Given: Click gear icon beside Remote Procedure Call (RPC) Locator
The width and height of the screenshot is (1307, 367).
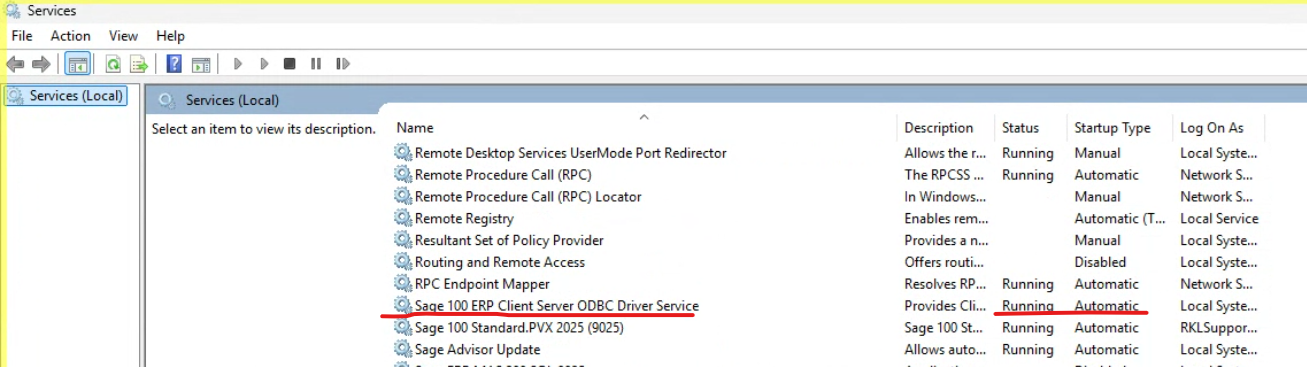Looking at the screenshot, I should click(x=403, y=197).
